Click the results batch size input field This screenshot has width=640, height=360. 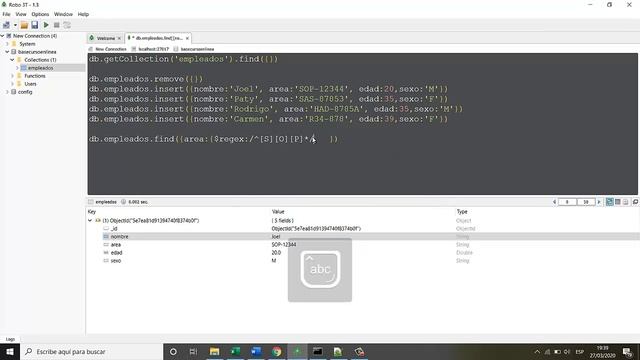[586, 202]
